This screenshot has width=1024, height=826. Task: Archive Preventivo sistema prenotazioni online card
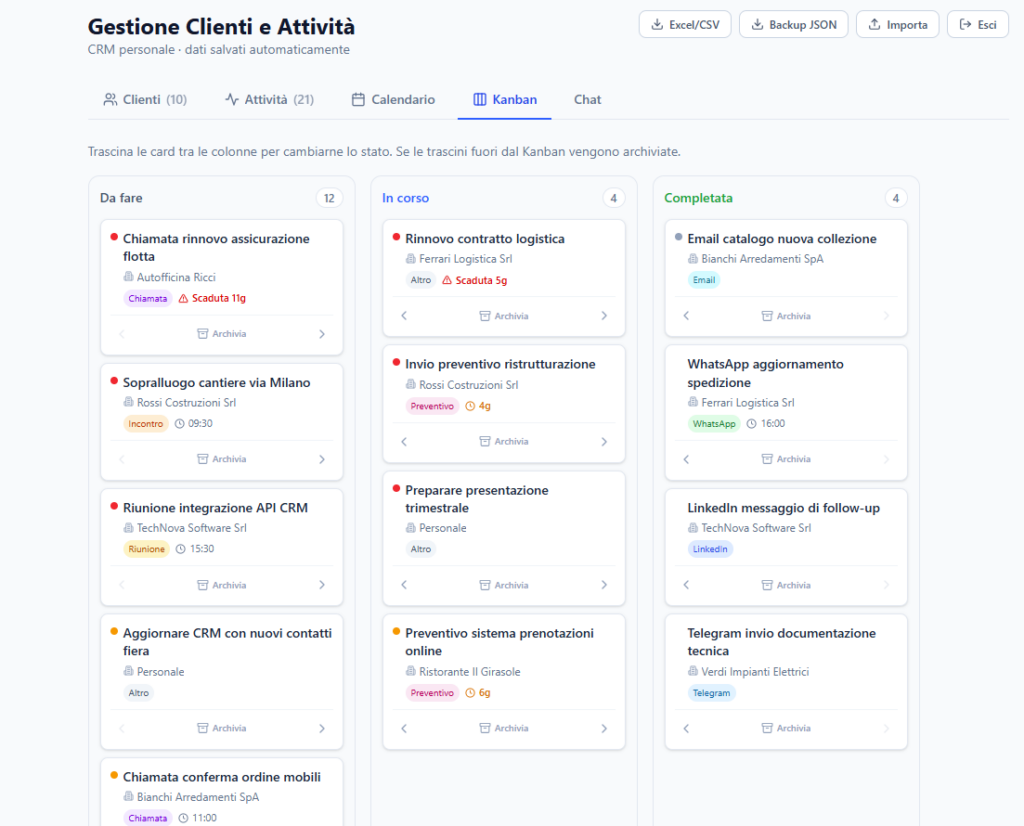tap(504, 728)
